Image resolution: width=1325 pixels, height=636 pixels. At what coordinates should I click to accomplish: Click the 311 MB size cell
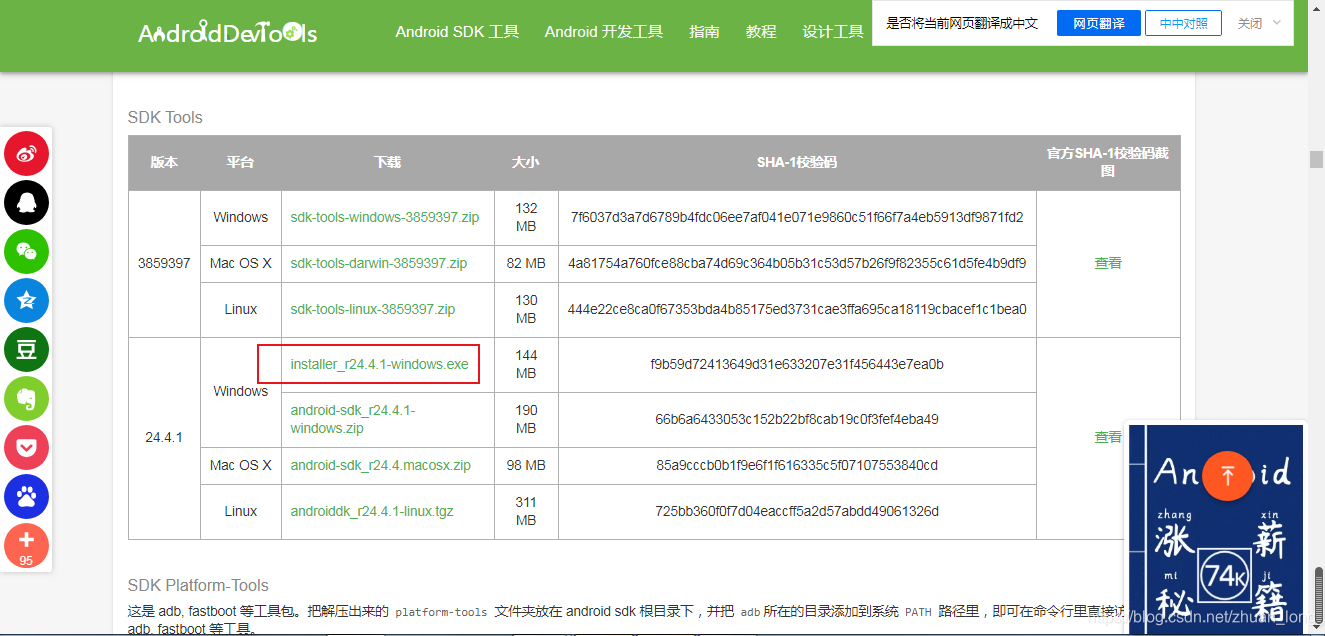526,511
